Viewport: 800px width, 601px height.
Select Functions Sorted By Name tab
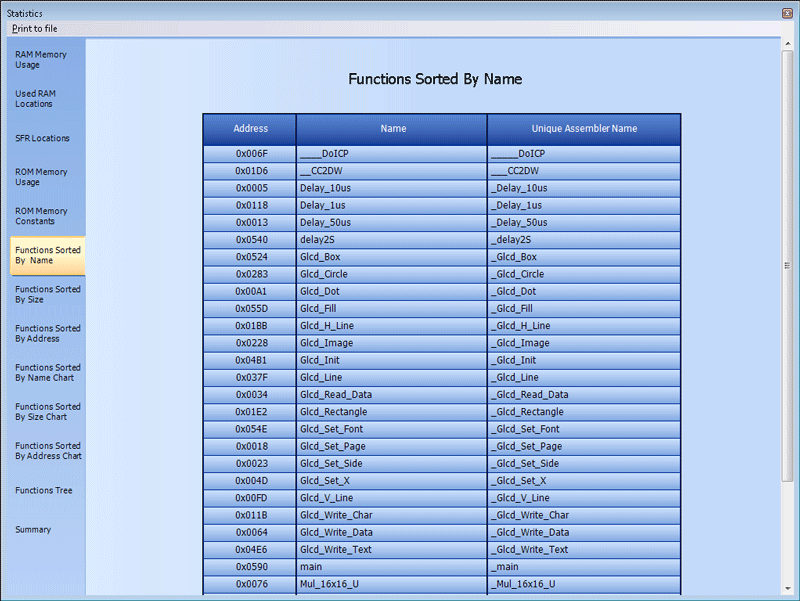tap(47, 255)
